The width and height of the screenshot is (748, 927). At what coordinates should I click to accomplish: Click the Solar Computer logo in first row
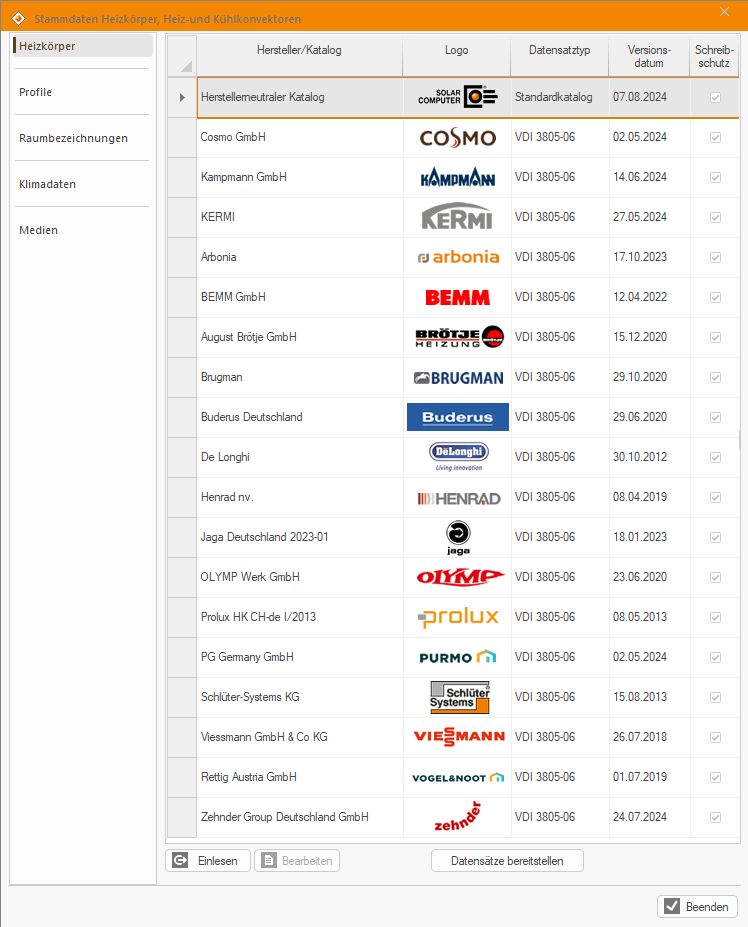(457, 97)
